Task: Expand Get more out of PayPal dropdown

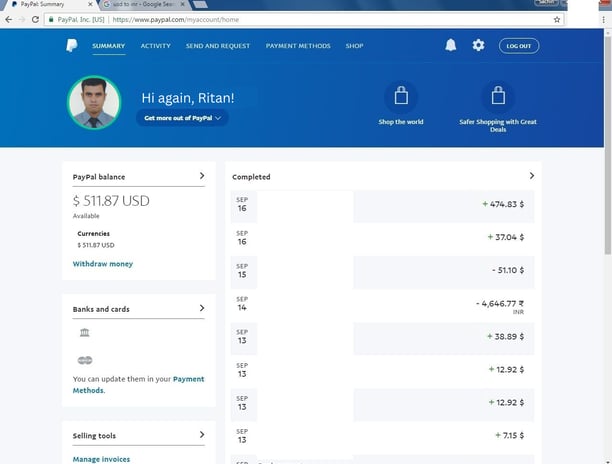Action: [x=182, y=118]
